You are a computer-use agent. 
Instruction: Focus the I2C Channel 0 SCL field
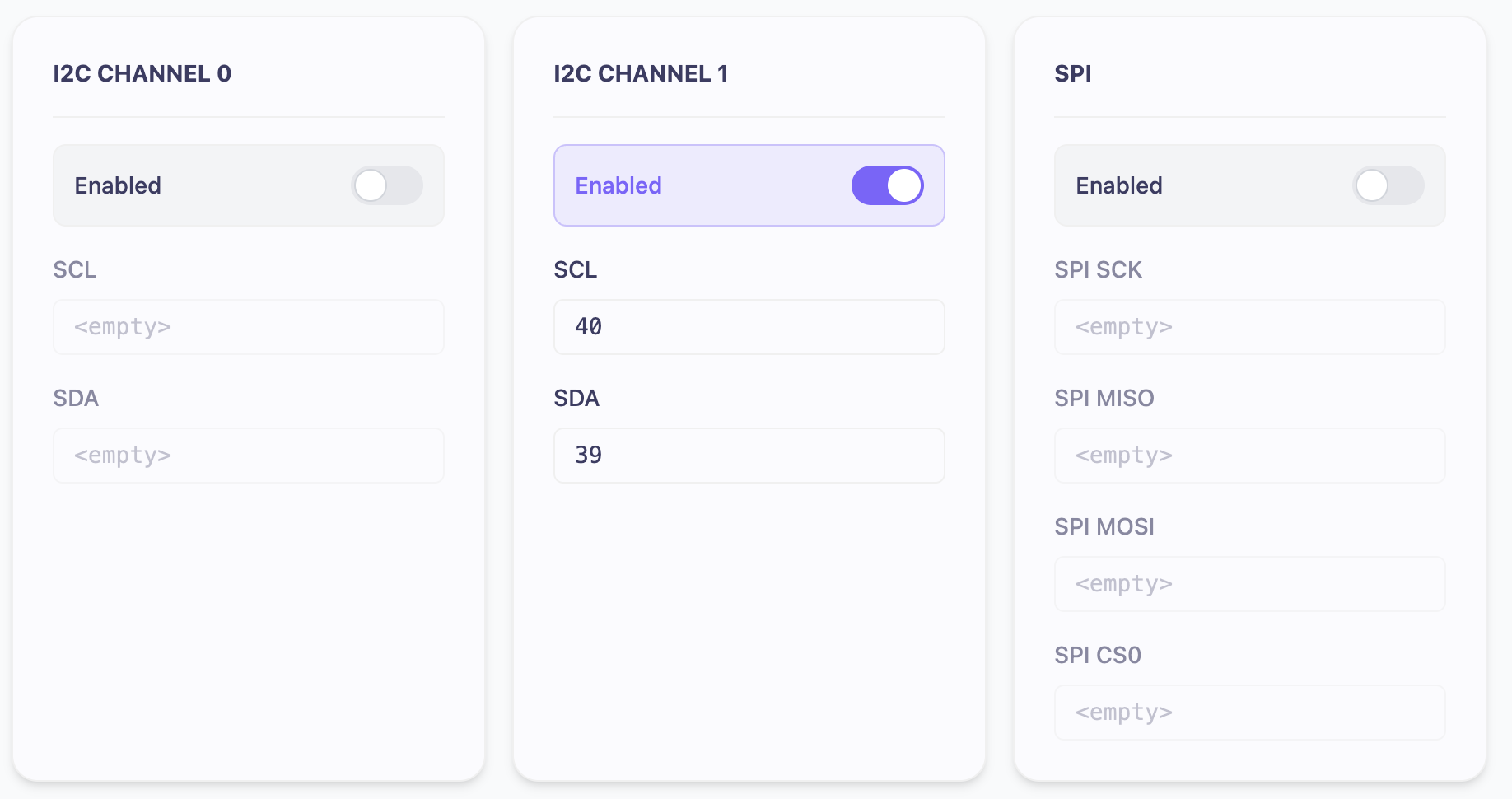pyautogui.click(x=249, y=327)
